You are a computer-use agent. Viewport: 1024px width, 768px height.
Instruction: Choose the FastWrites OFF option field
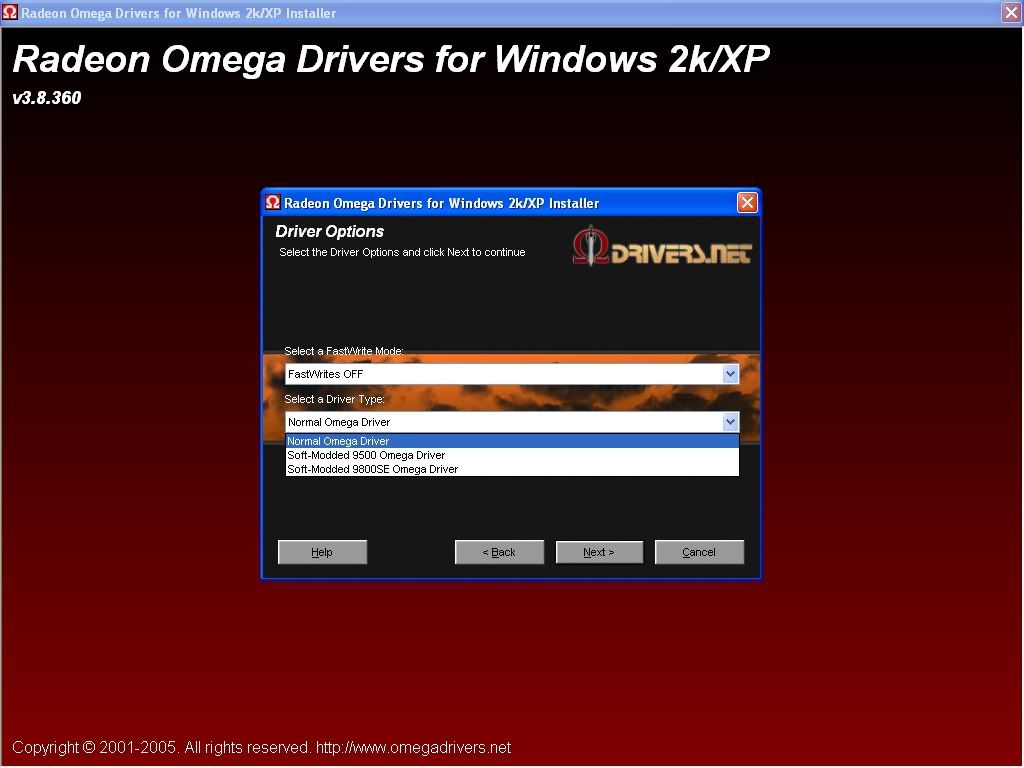(450, 373)
